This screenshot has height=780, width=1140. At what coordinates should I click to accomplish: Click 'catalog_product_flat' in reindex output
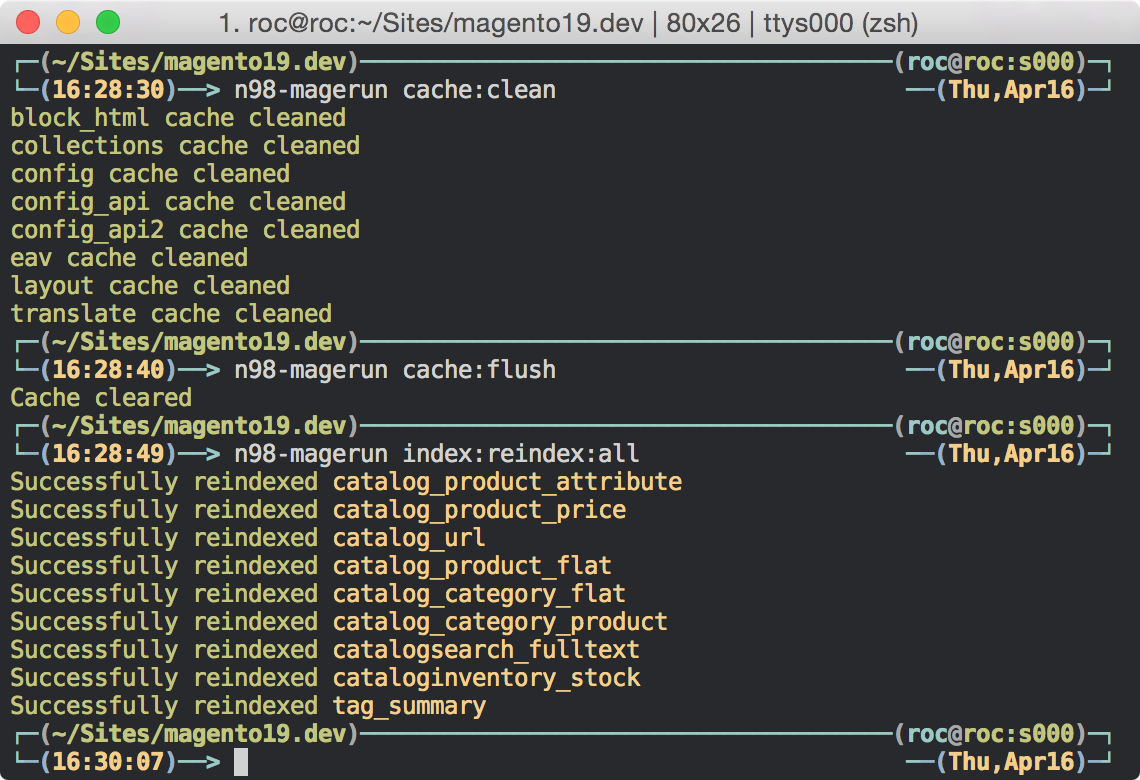(472, 566)
